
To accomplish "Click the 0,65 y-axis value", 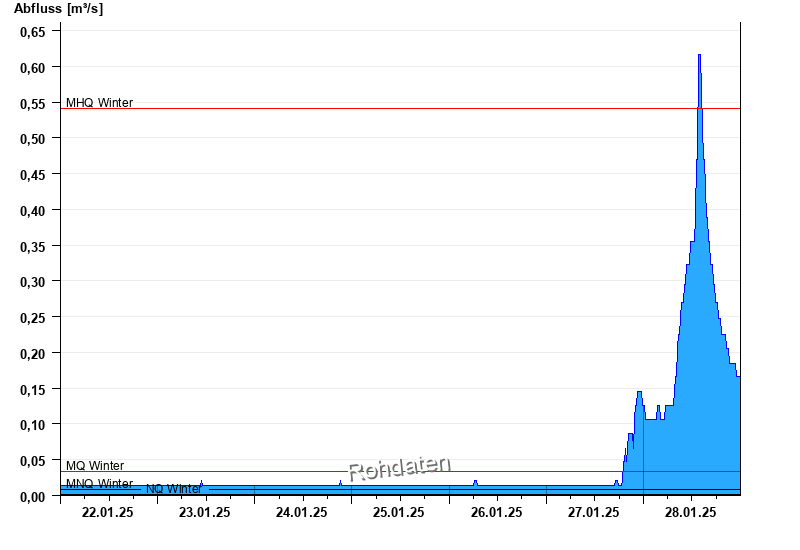I will pyautogui.click(x=33, y=32).
